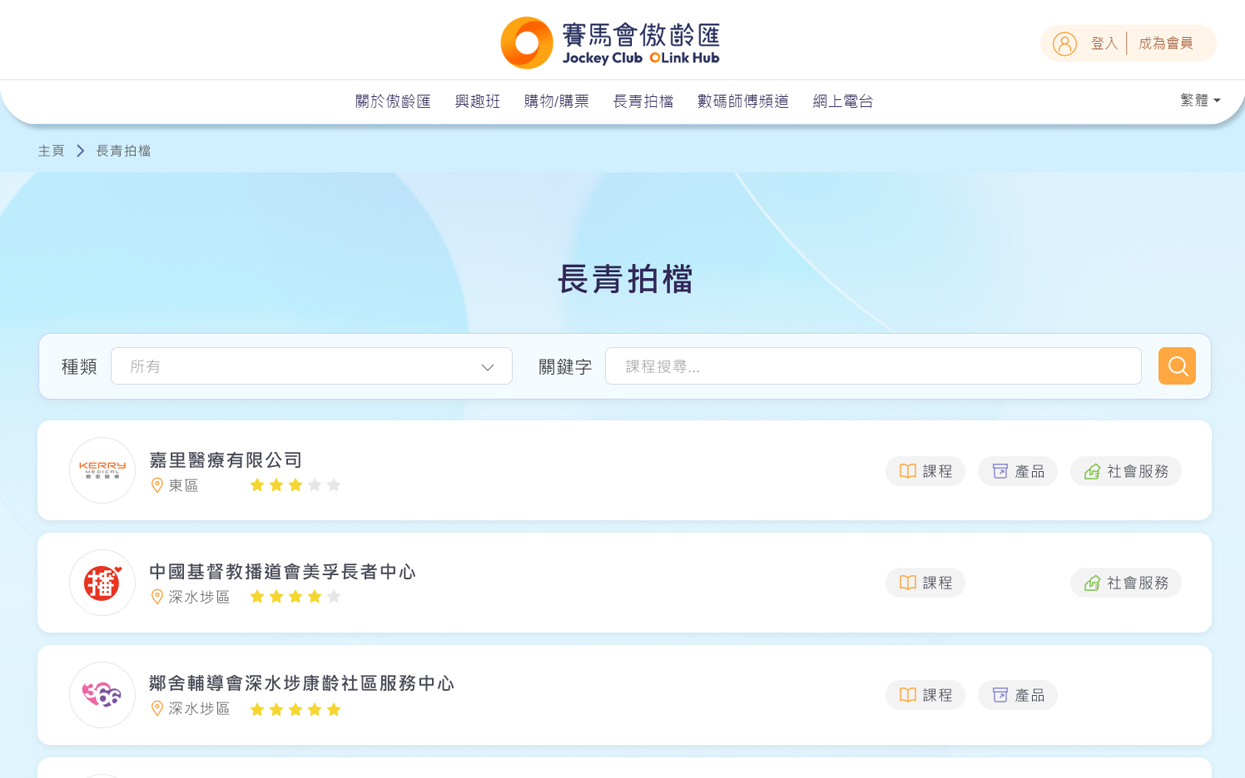1245x778 pixels.
Task: Click the 成為會員 link
Action: 1166,44
